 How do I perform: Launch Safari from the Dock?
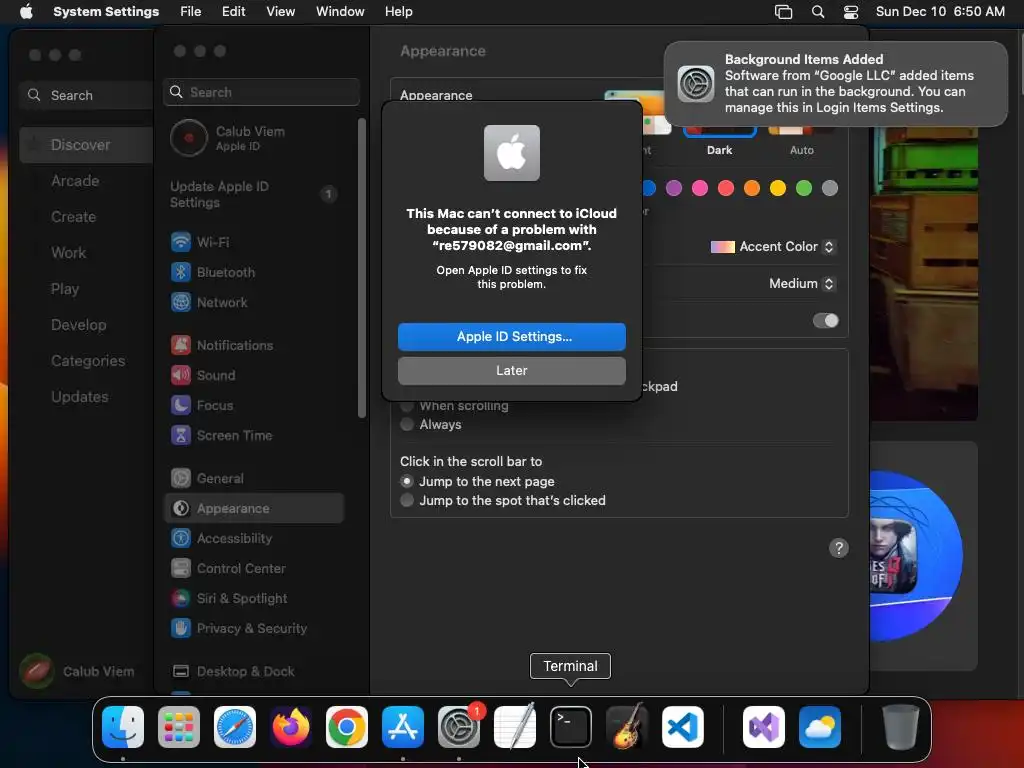point(235,726)
